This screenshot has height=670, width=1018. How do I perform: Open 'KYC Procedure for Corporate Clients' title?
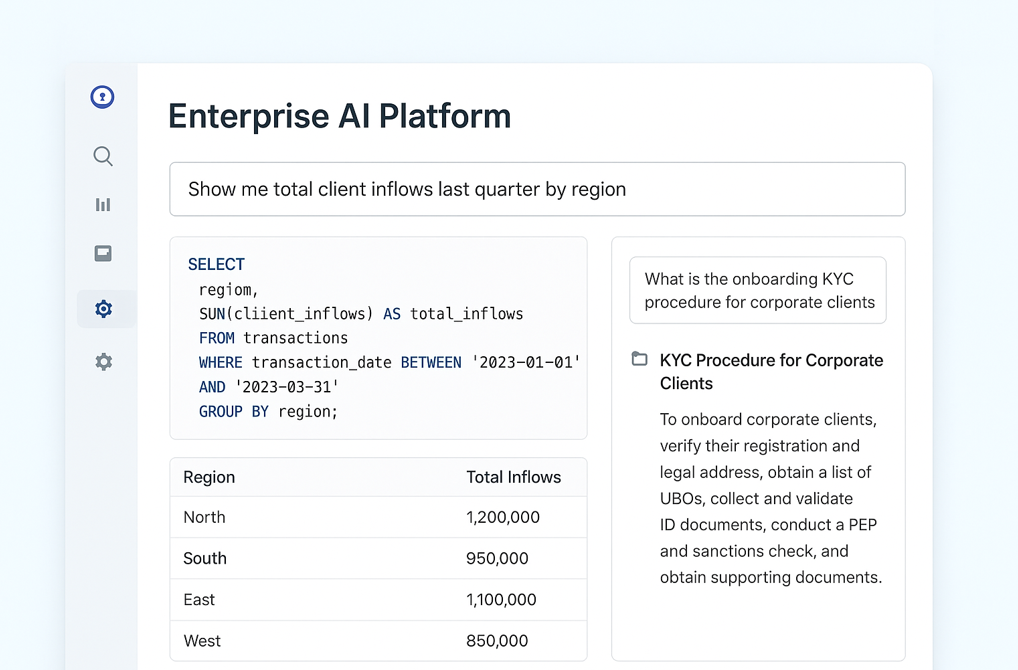pos(771,371)
